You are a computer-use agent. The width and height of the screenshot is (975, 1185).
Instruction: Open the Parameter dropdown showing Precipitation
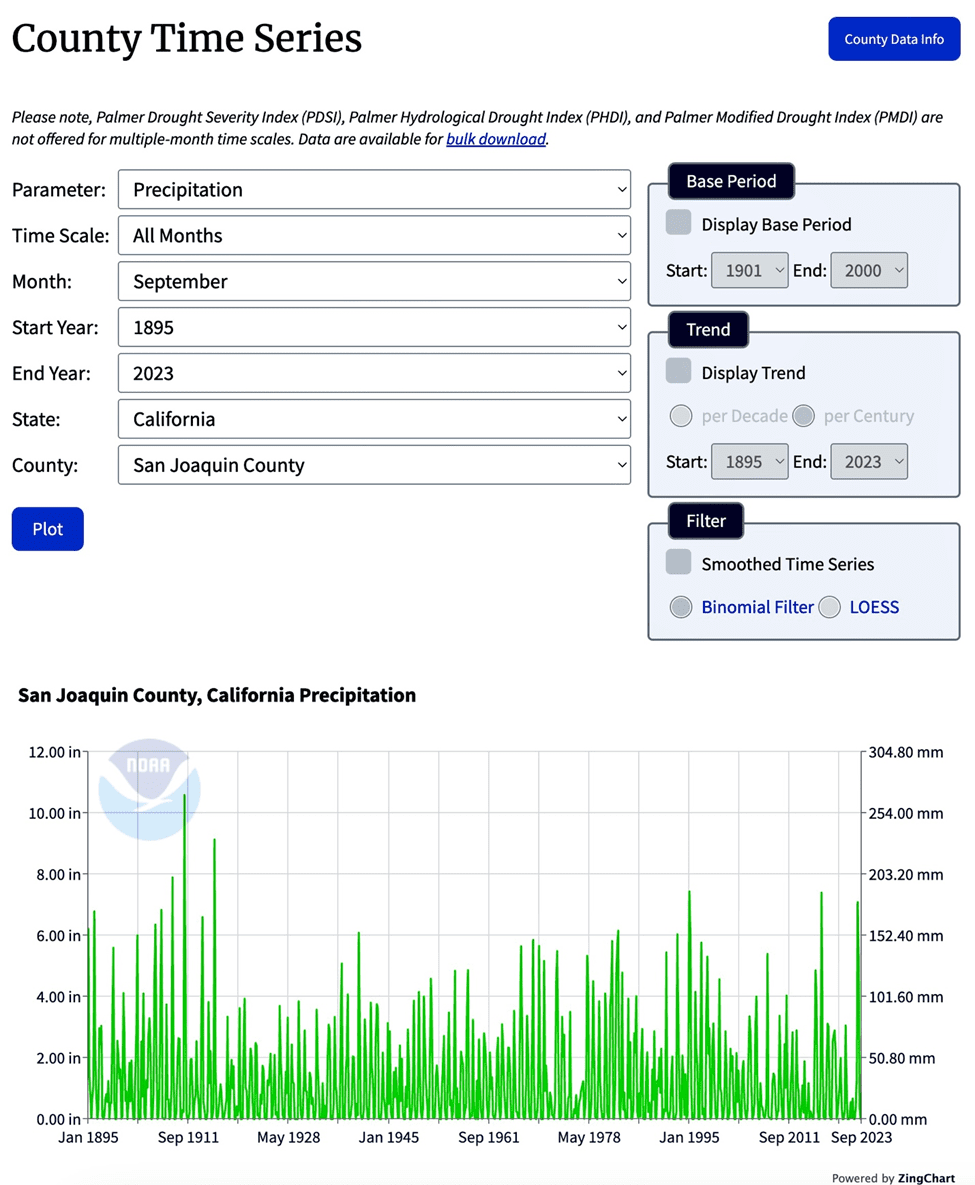coord(374,190)
